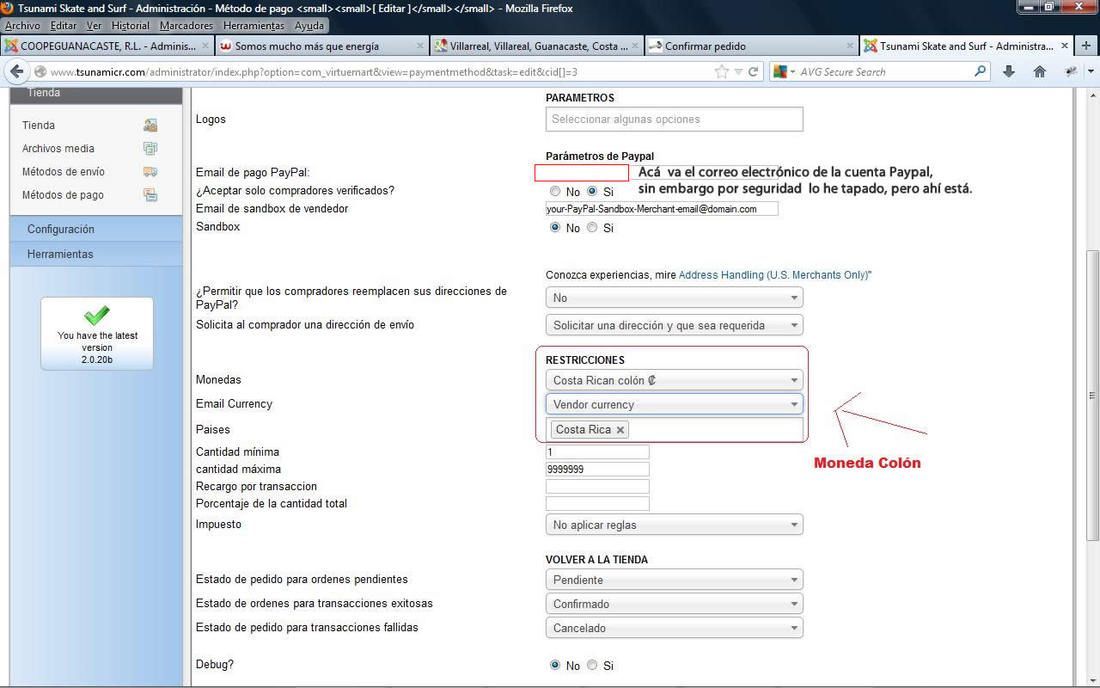This screenshot has height=688, width=1100.
Task: Open the Editar menu
Action: coord(63,25)
